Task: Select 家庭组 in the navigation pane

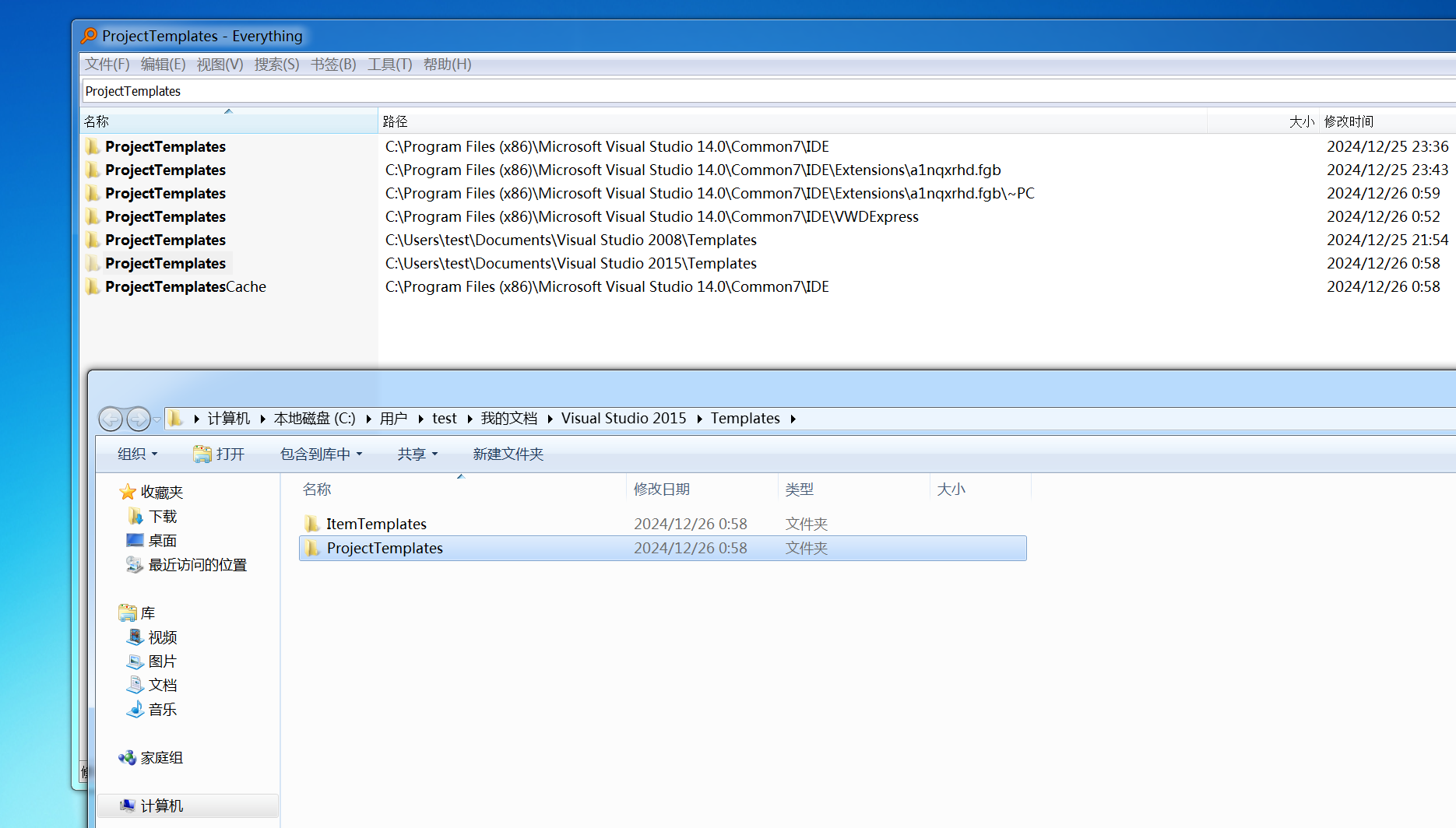Action: point(162,757)
